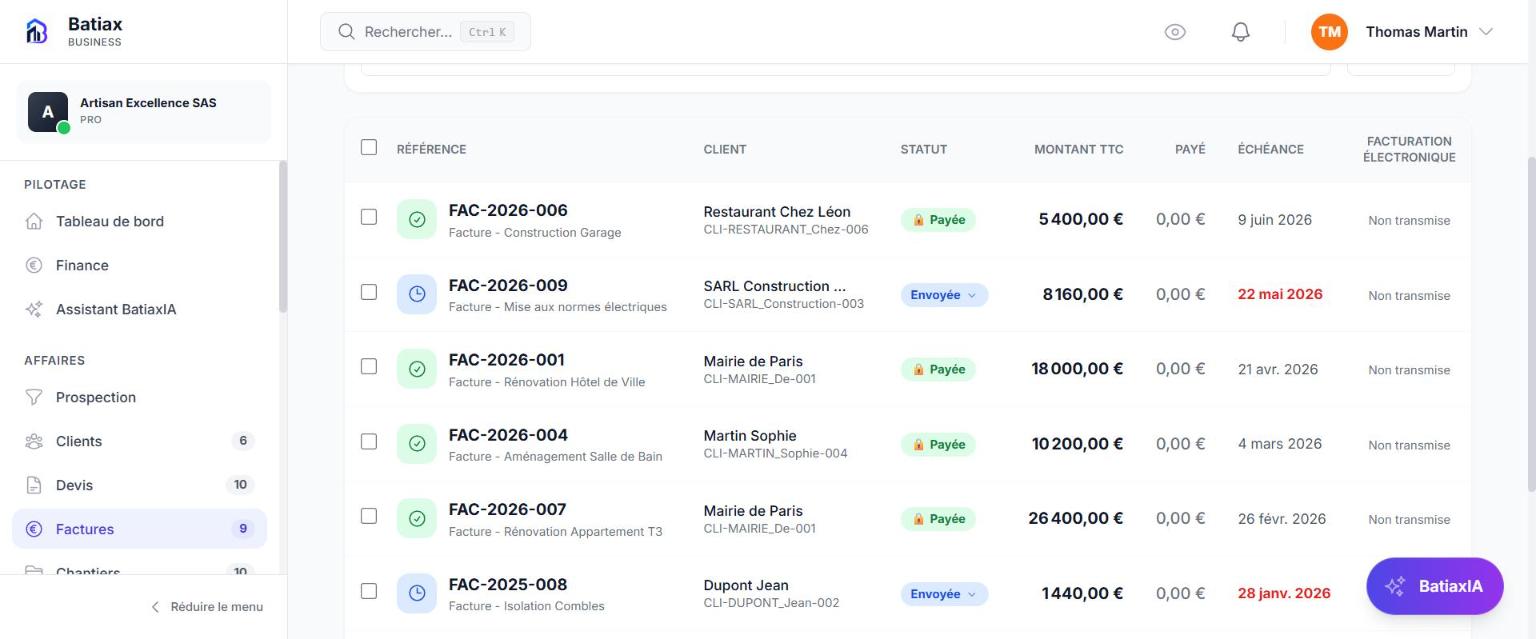This screenshot has height=639, width=1536.
Task: Collapse the sidebar with Réduire le menu
Action: click(x=207, y=607)
